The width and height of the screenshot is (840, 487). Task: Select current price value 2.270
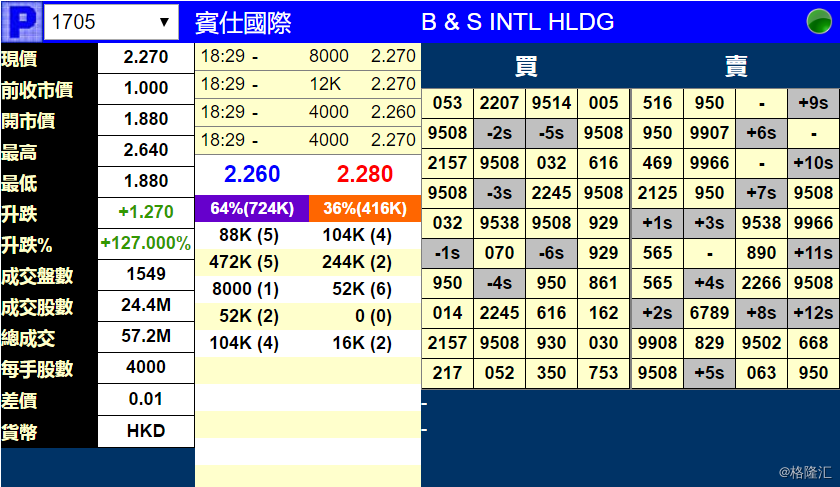coord(146,57)
